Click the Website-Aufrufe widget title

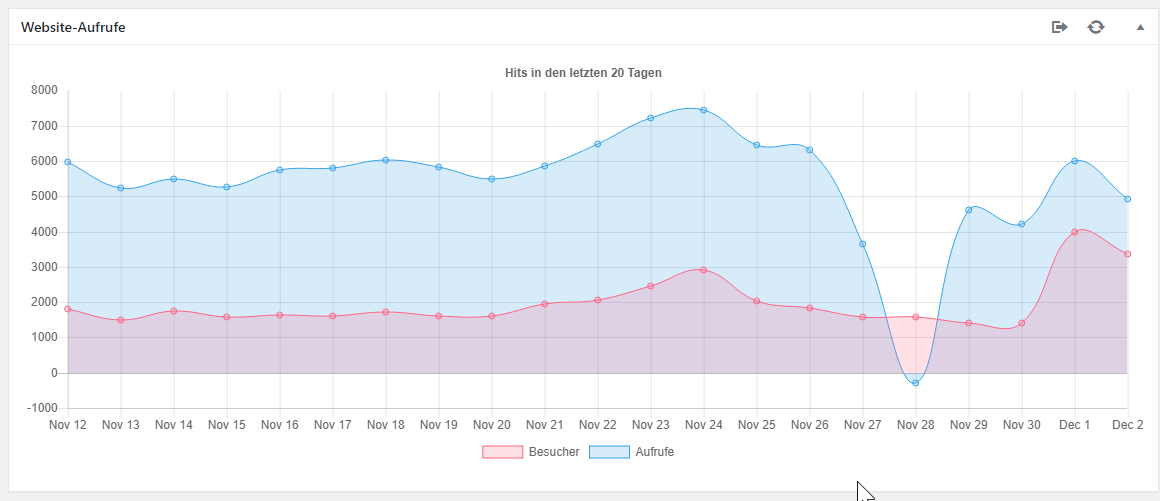click(73, 27)
